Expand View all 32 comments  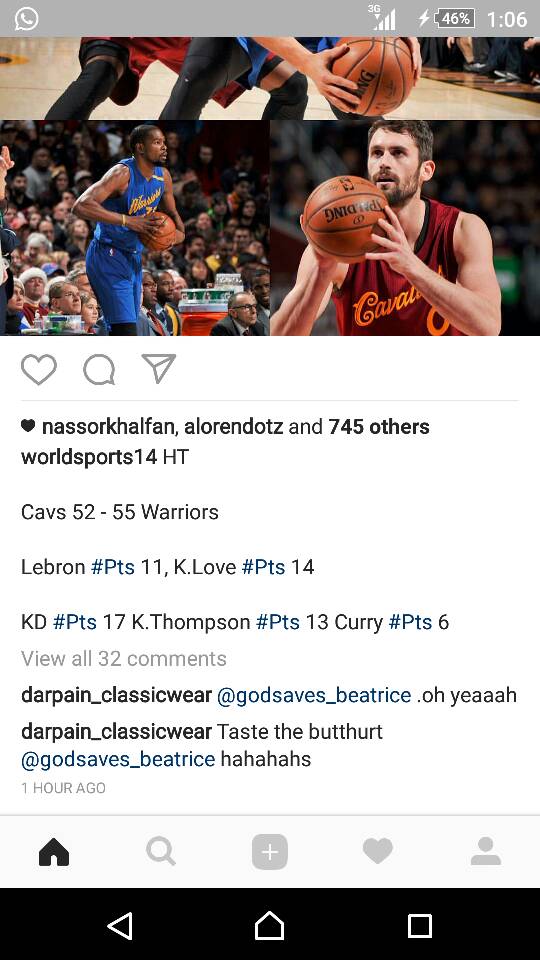(124, 659)
